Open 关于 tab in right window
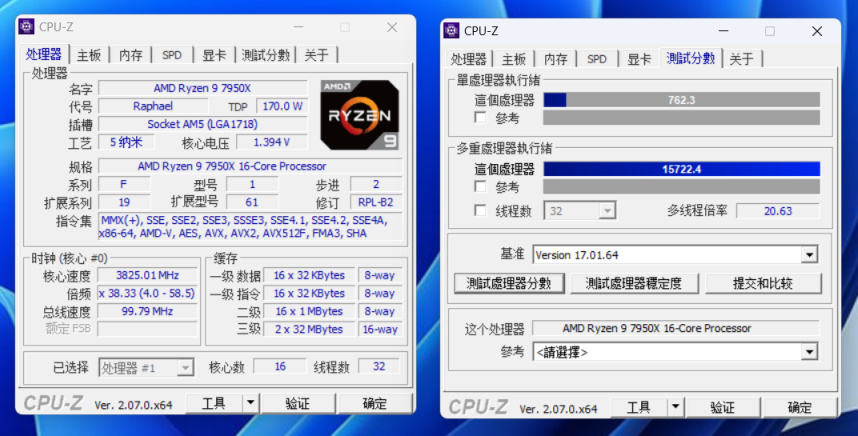The image size is (858, 436). point(741,59)
